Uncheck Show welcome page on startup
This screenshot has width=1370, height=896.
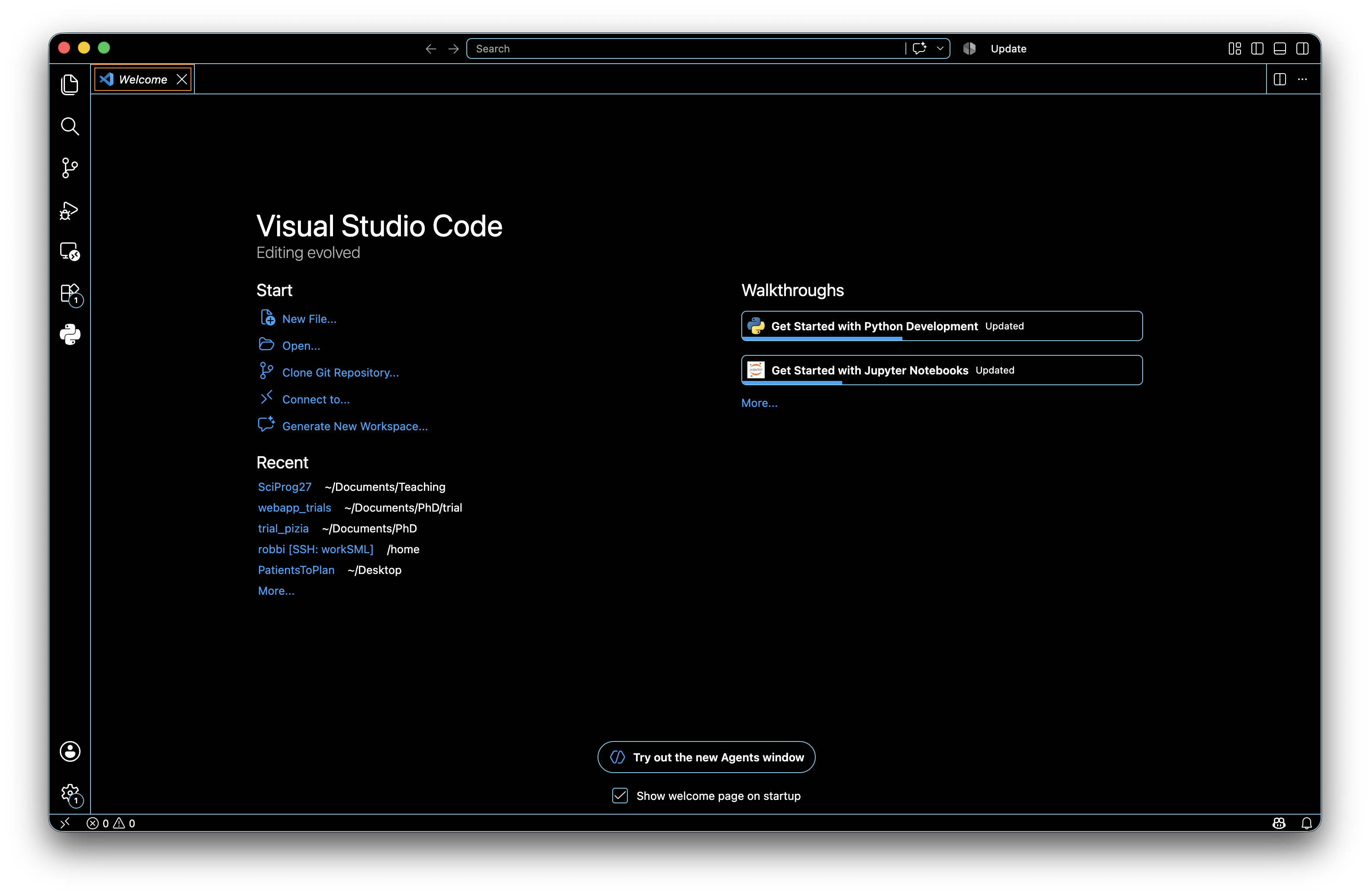click(x=620, y=796)
